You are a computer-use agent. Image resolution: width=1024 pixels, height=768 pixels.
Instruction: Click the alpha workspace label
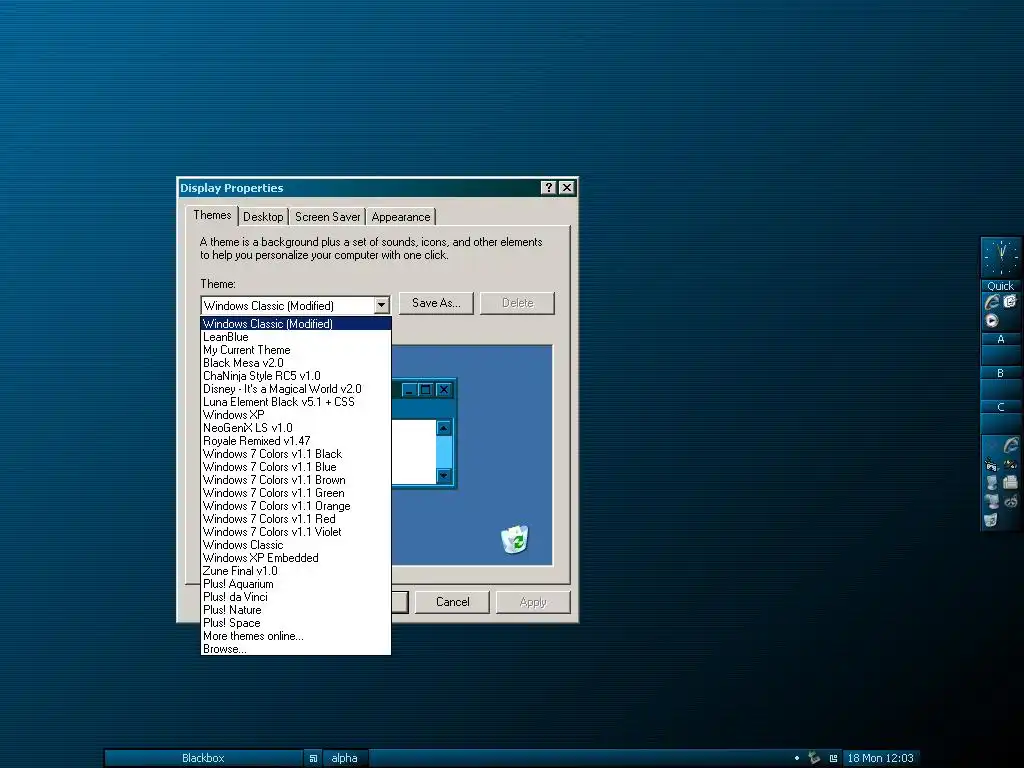(x=344, y=758)
